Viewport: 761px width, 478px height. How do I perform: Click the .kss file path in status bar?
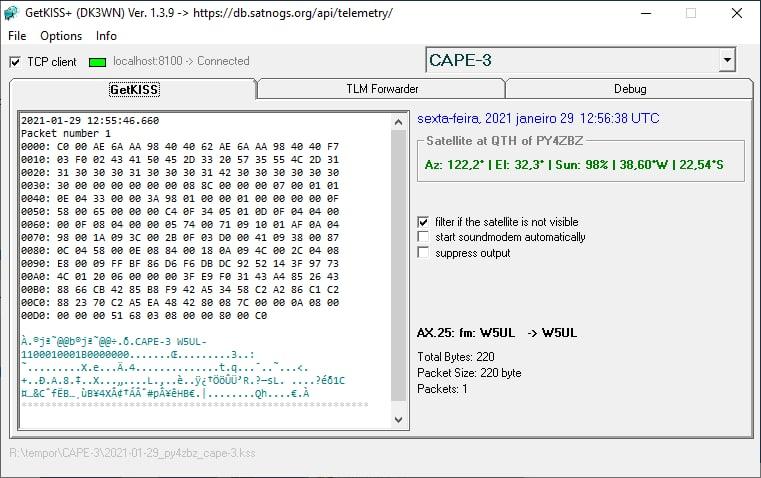point(132,453)
